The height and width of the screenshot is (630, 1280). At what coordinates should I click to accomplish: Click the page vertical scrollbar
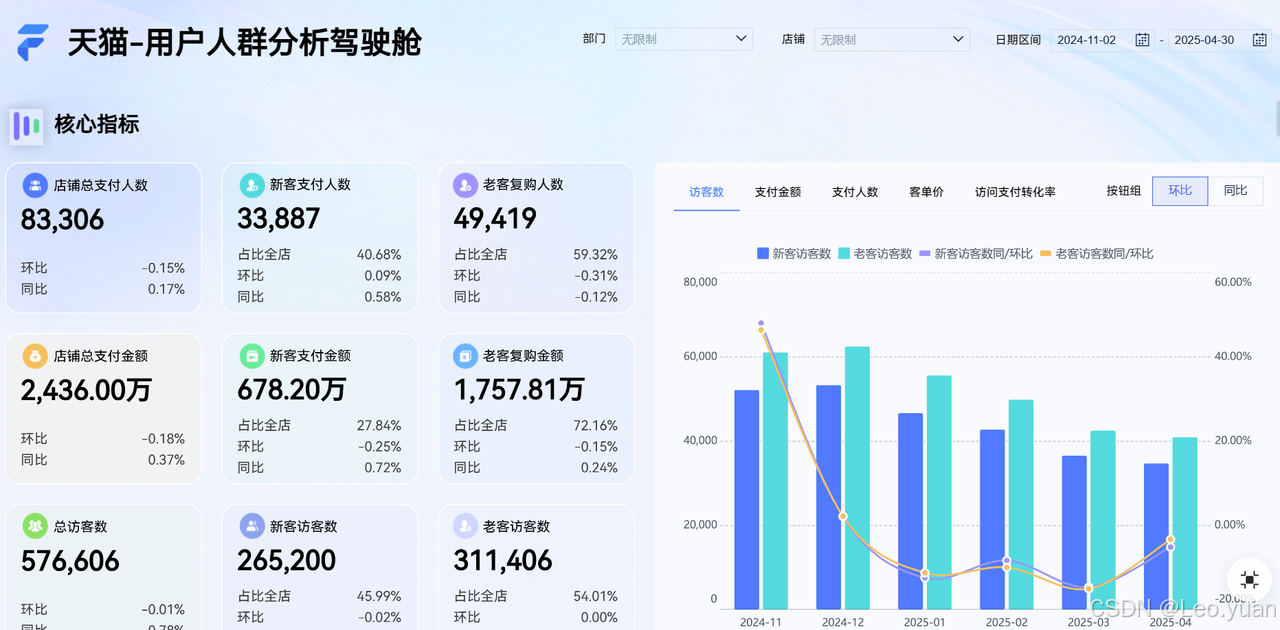pyautogui.click(x=1277, y=118)
